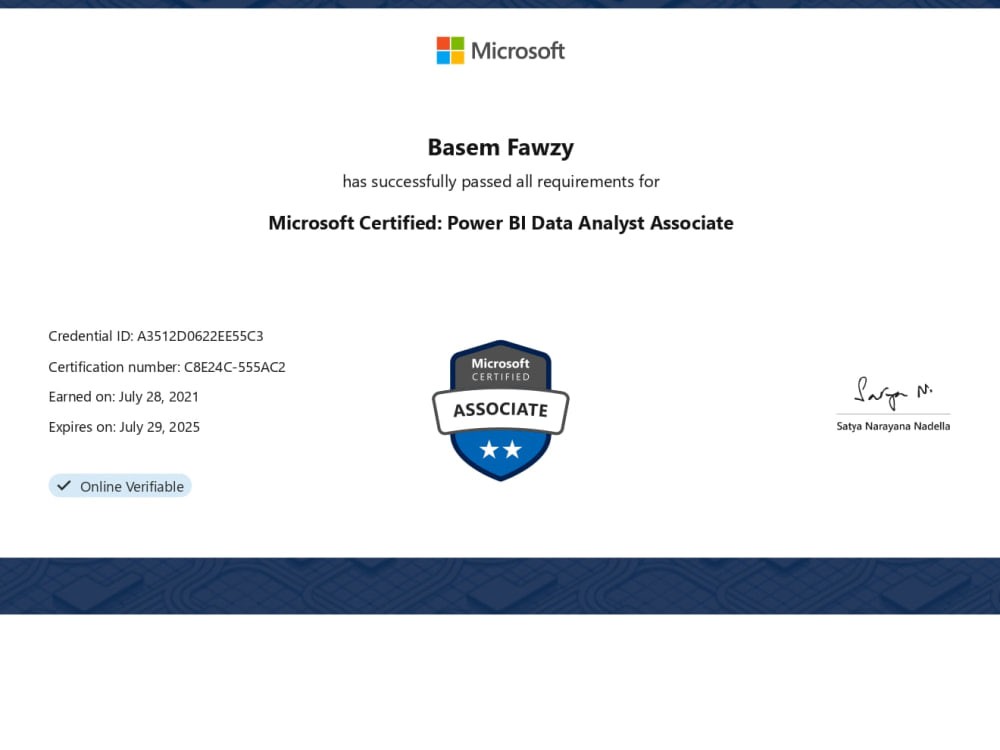Image resolution: width=1000 pixels, height=750 pixels.
Task: Click the Microsoft wordmark text
Action: pyautogui.click(x=517, y=50)
